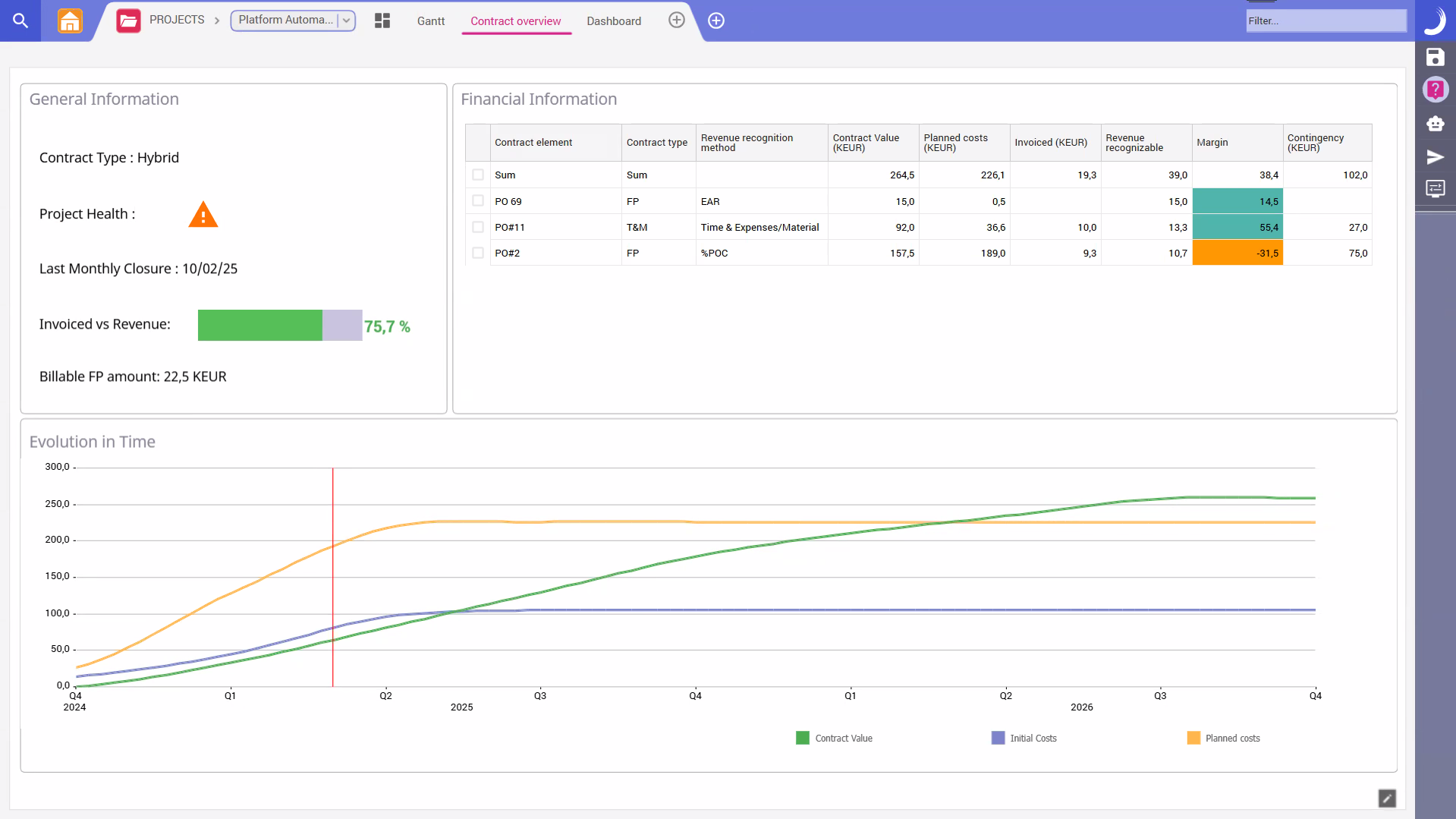
Task: Open the robot assistant icon
Action: pyautogui.click(x=1435, y=123)
